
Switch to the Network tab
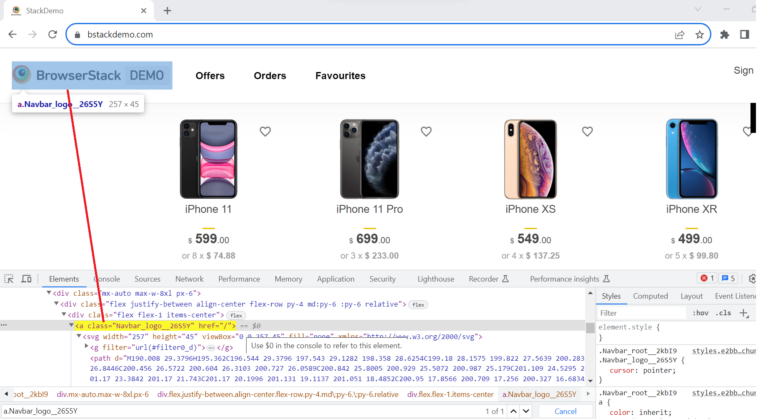(189, 279)
